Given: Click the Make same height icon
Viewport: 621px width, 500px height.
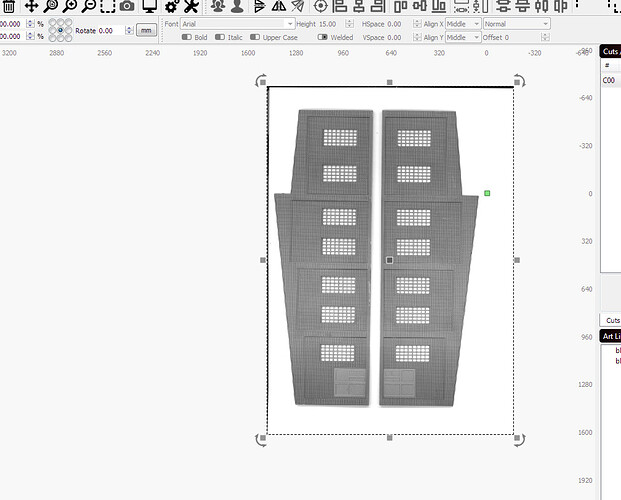Looking at the screenshot, I should pyautogui.click(x=480, y=6).
